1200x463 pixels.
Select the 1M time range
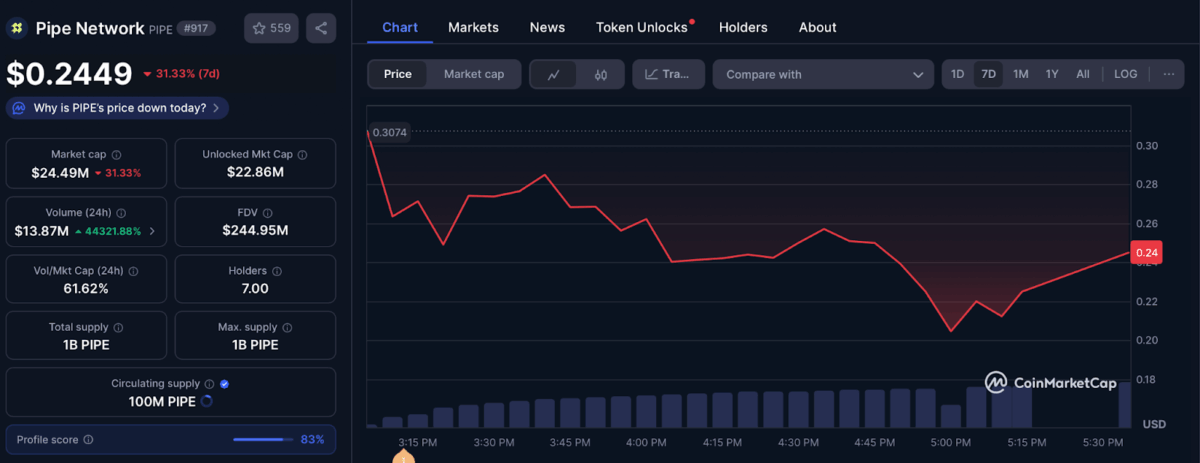[1020, 74]
